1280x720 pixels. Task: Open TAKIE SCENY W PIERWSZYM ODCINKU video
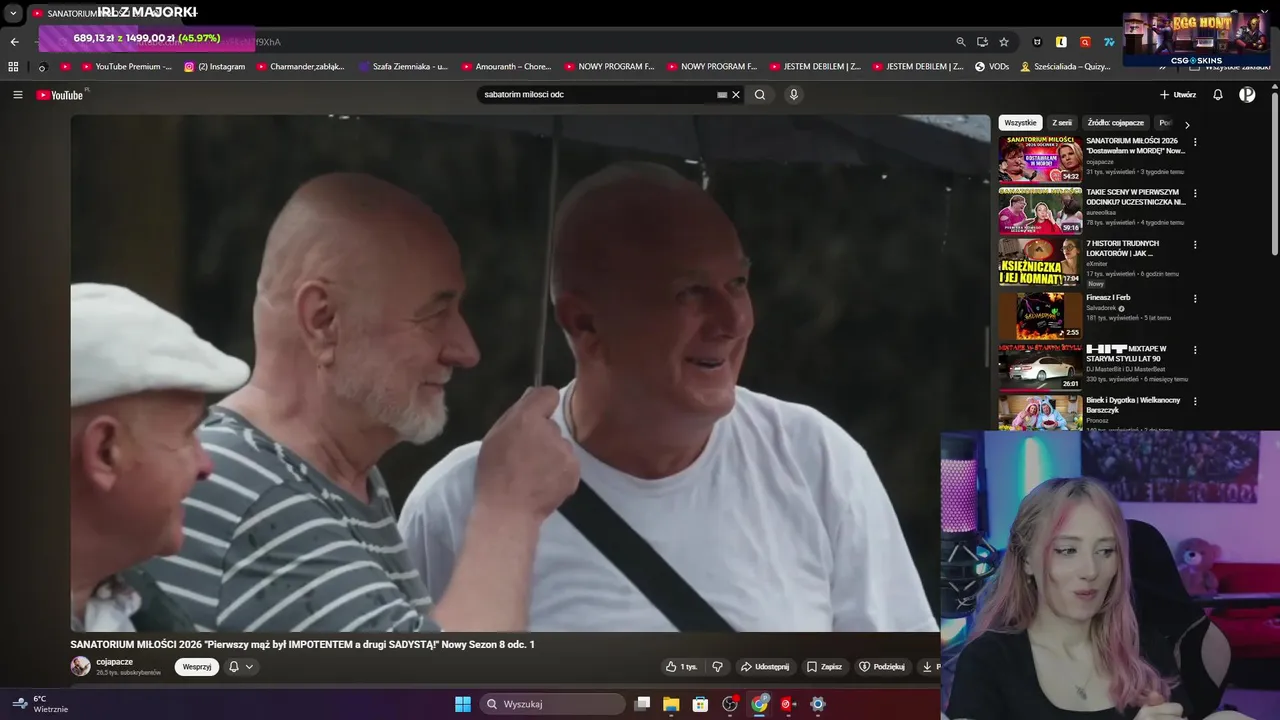coord(1040,211)
